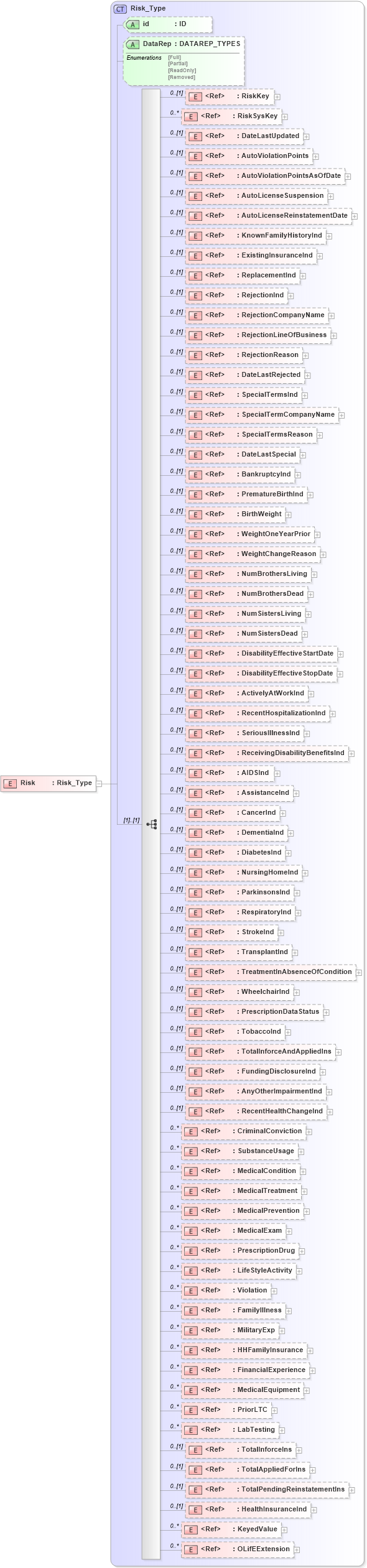Select the ActivelyAtWorkInd reference

click(246, 694)
